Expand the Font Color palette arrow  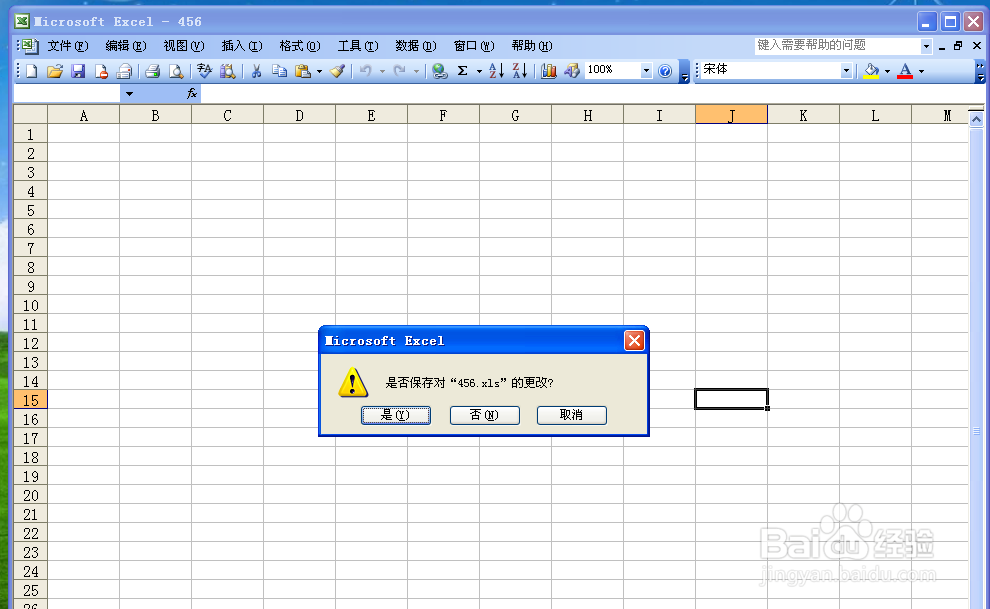point(921,71)
